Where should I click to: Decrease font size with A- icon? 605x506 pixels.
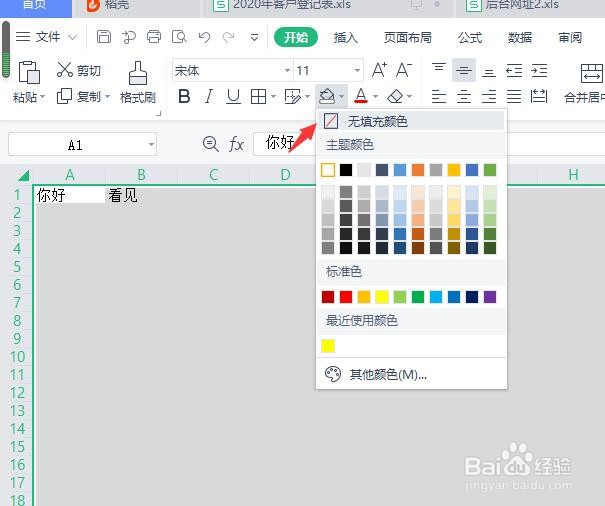[x=404, y=70]
